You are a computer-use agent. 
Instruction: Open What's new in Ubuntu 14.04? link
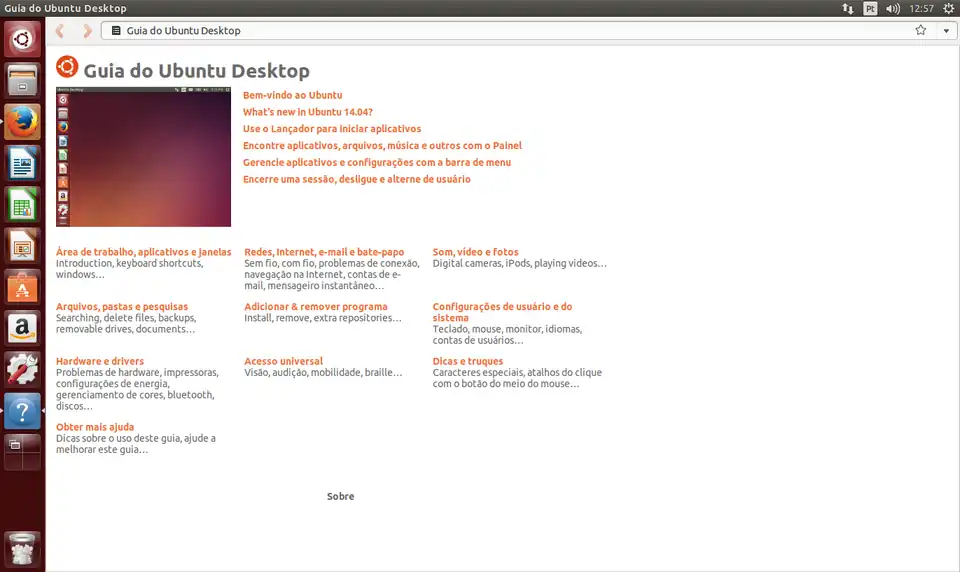pos(308,112)
